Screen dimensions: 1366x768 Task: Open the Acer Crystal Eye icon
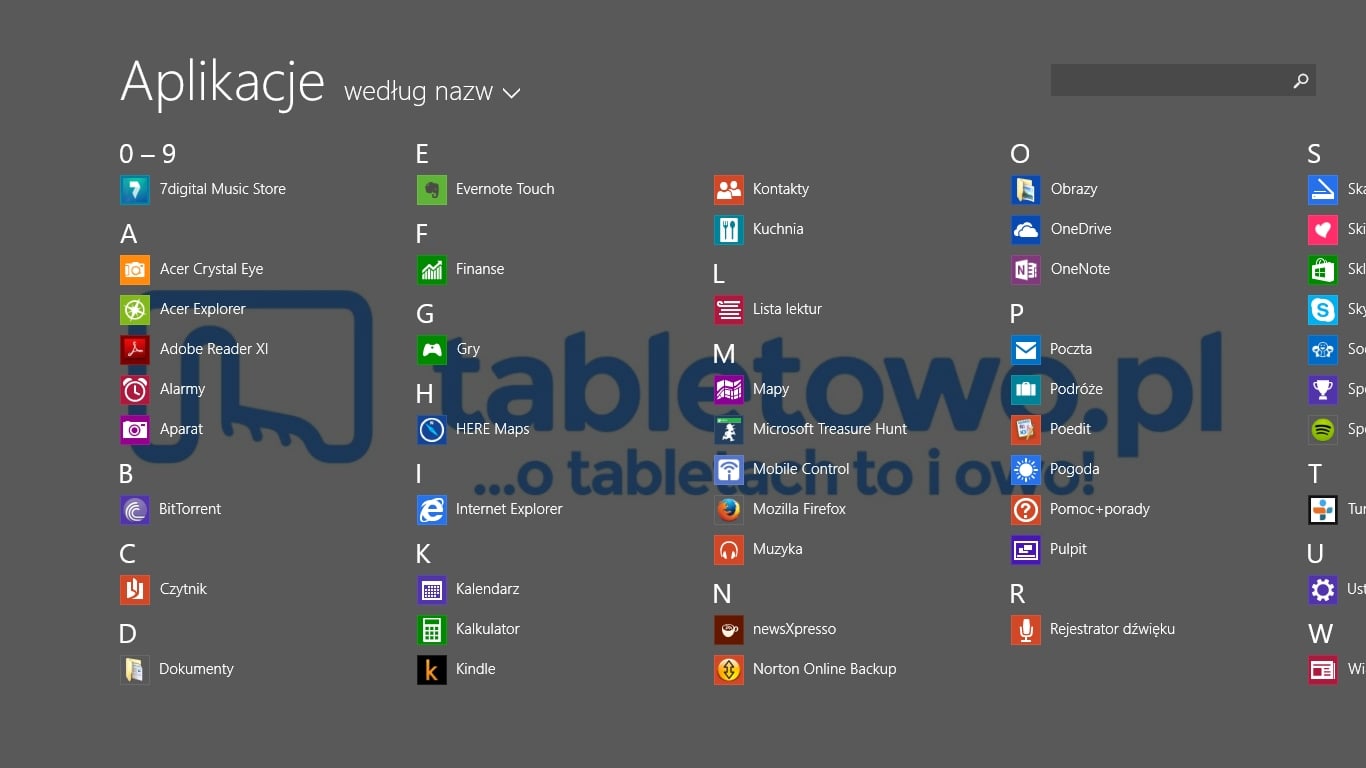(x=135, y=269)
